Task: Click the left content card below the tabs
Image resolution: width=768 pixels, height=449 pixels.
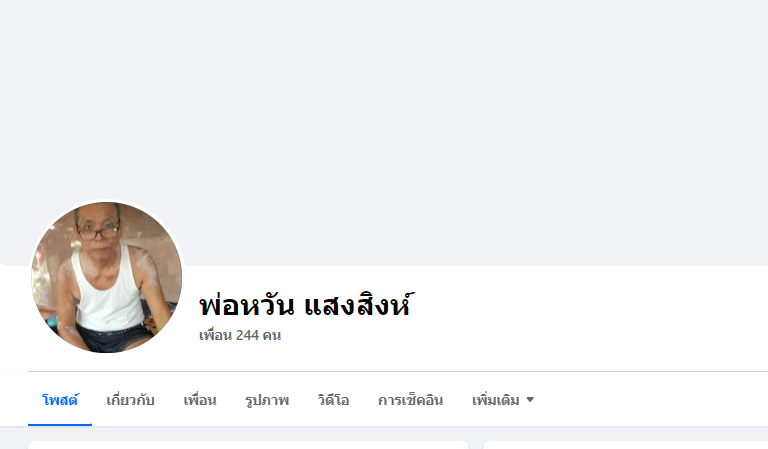Action: coord(248,445)
